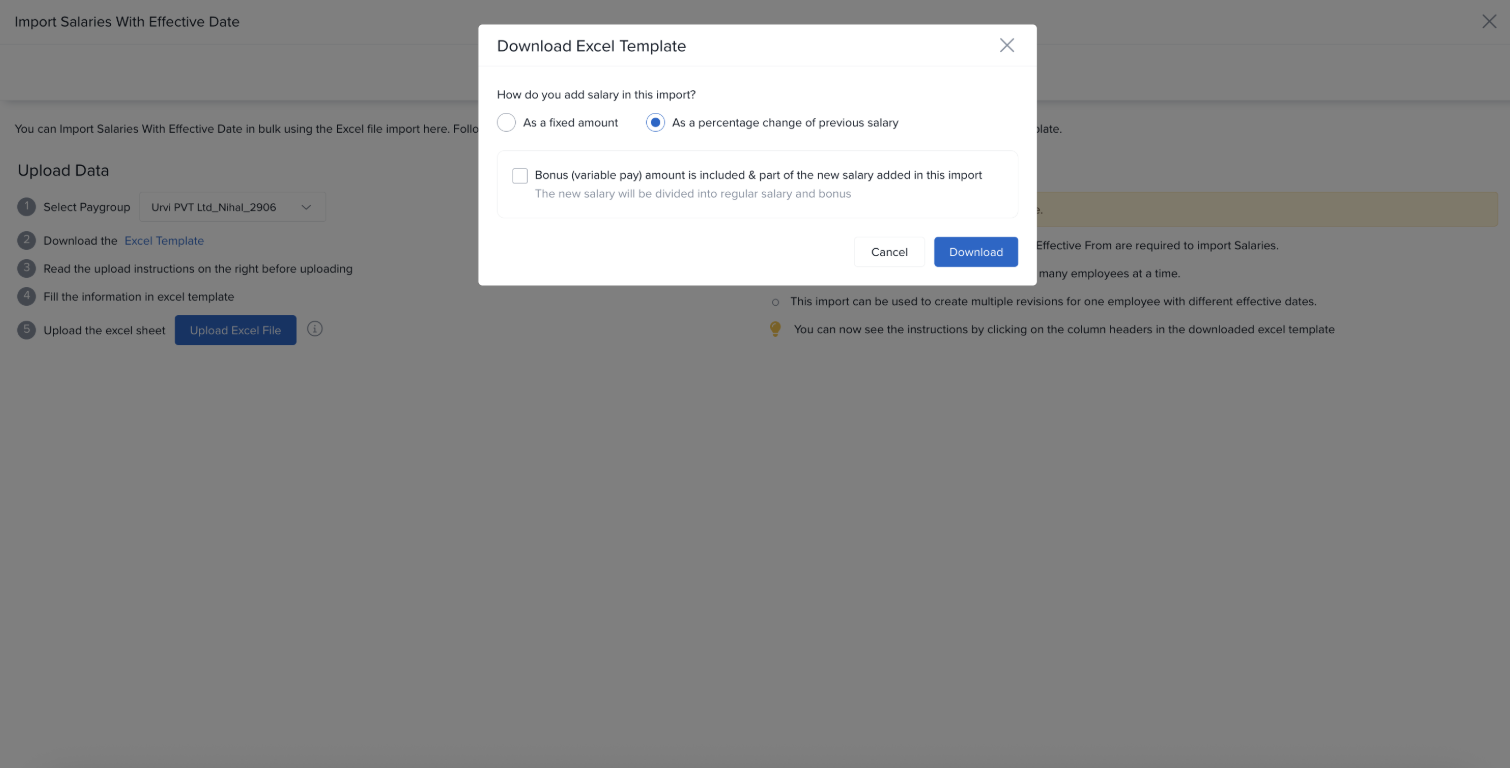
Task: Choose 'As a percentage change of previous salary'
Action: click(656, 123)
